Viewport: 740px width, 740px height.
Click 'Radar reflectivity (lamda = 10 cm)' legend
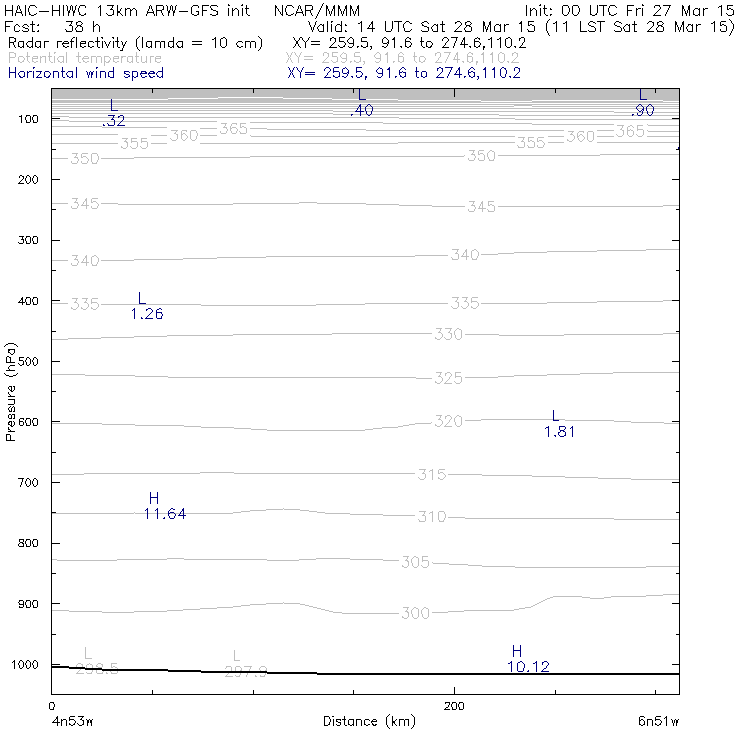[x=135, y=43]
